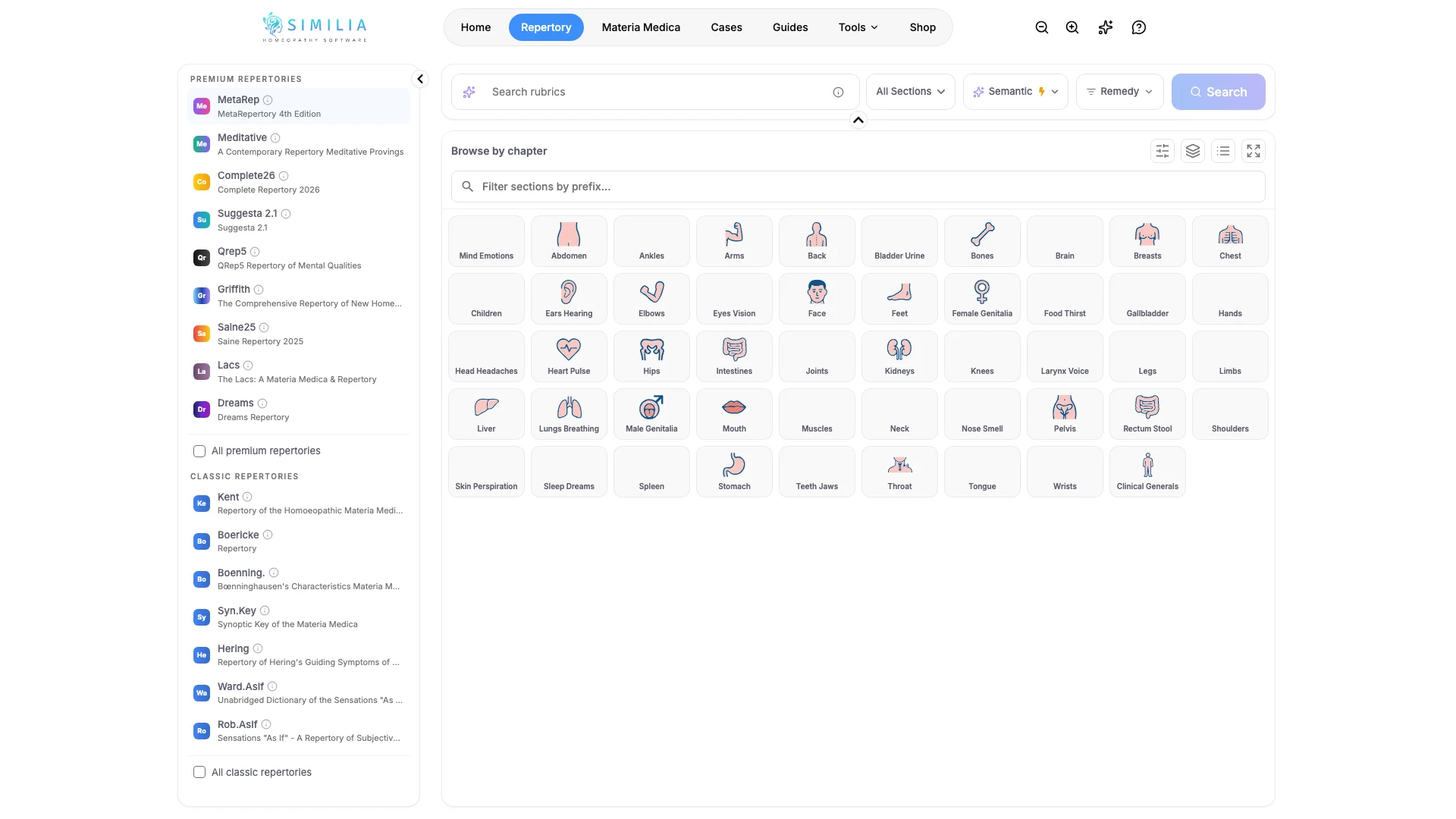Expand the Tools menu dropdown
Viewport: 1456px width, 819px height.
pyautogui.click(x=858, y=27)
